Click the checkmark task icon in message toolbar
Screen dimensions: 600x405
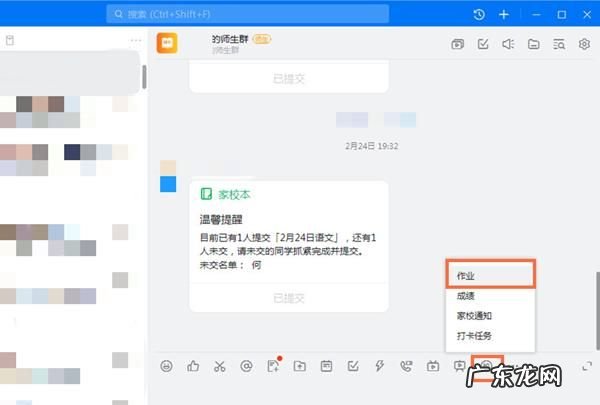click(353, 366)
